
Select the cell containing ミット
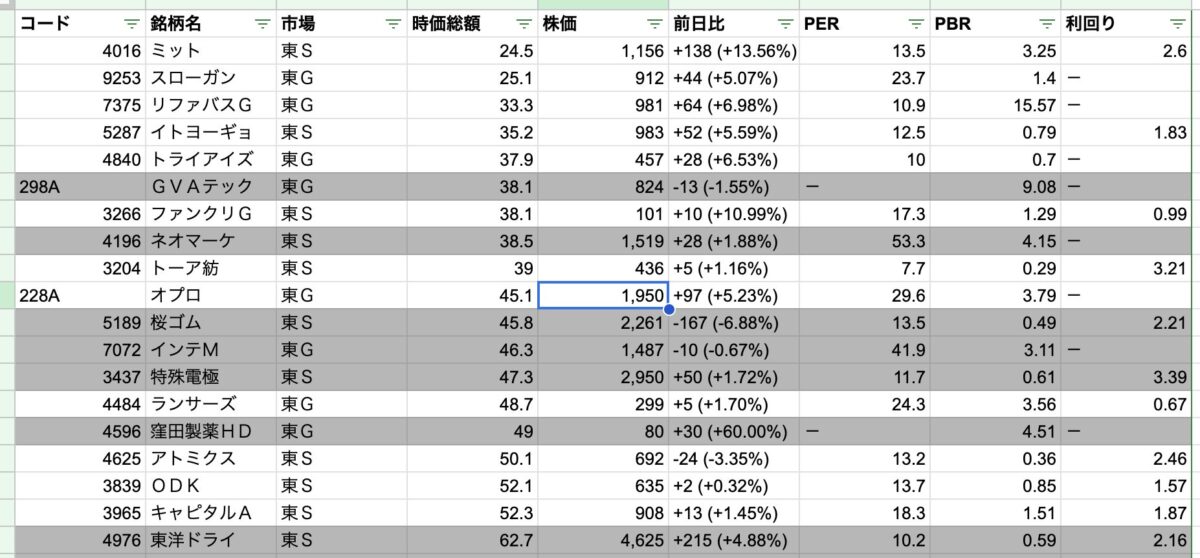click(210, 50)
